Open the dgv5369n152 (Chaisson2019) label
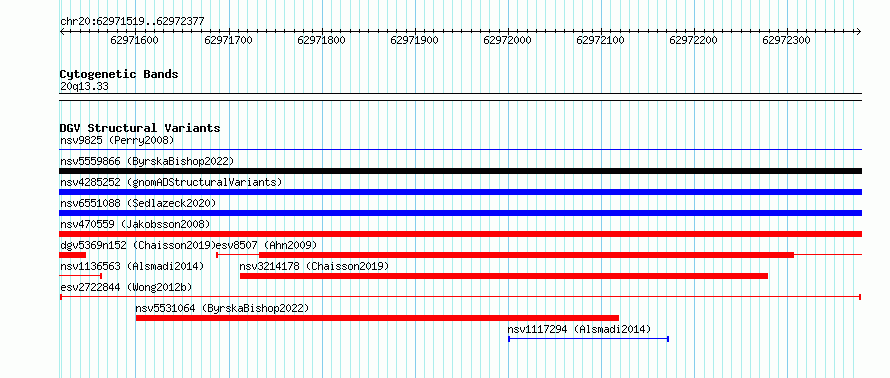Image resolution: width=890 pixels, height=378 pixels. (138, 245)
